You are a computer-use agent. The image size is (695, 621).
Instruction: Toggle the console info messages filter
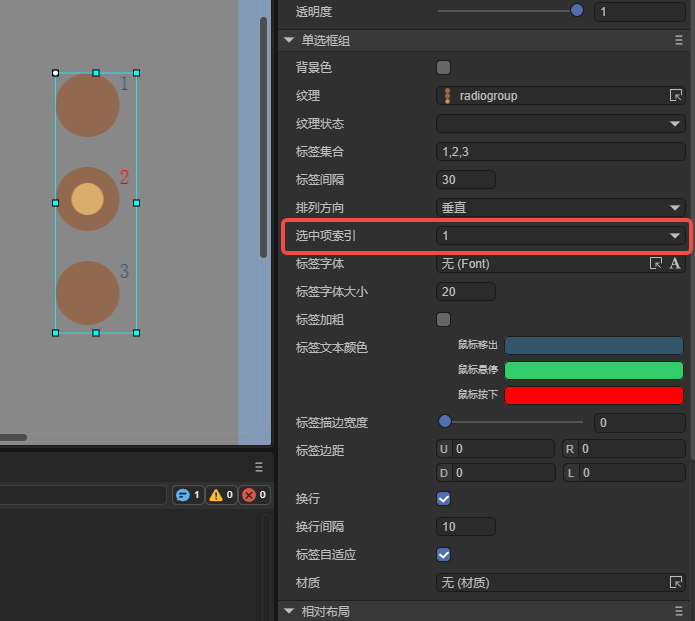pos(188,495)
